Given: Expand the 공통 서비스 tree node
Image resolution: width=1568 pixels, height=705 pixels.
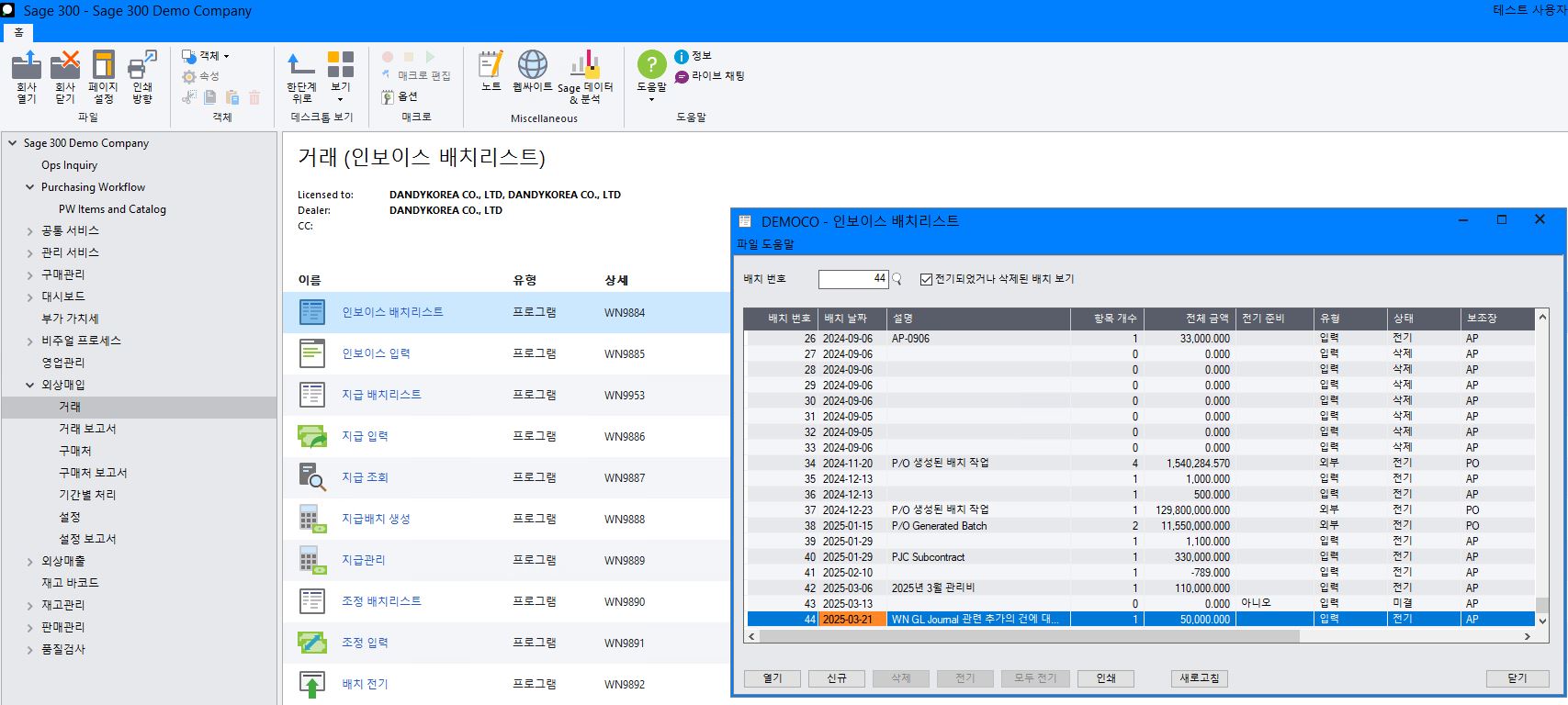Looking at the screenshot, I should pos(30,231).
